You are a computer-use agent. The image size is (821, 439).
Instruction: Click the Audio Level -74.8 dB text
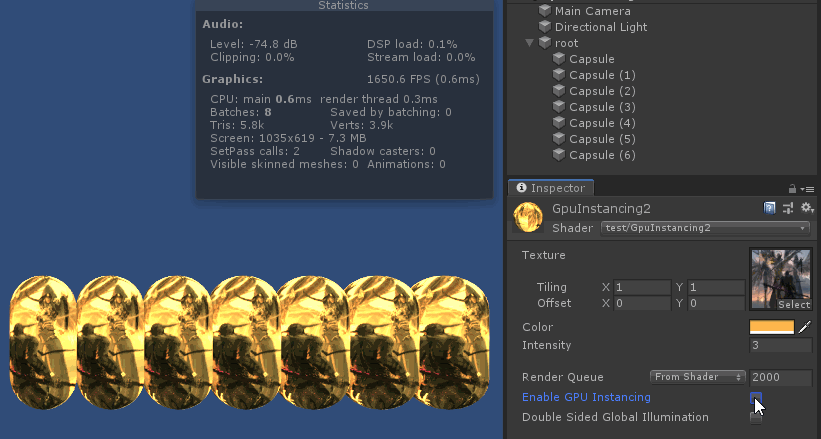point(253,44)
